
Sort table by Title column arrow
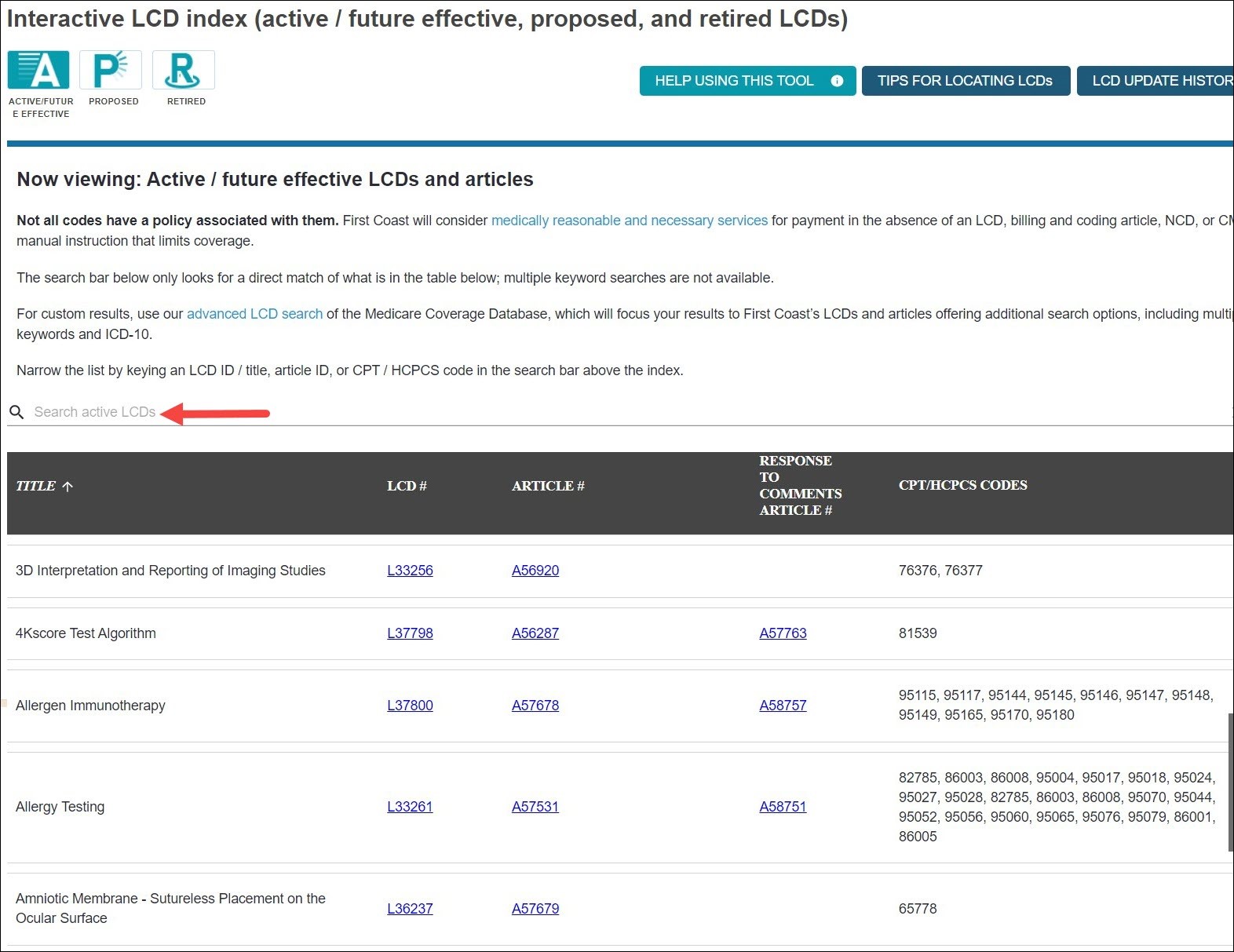coord(68,487)
